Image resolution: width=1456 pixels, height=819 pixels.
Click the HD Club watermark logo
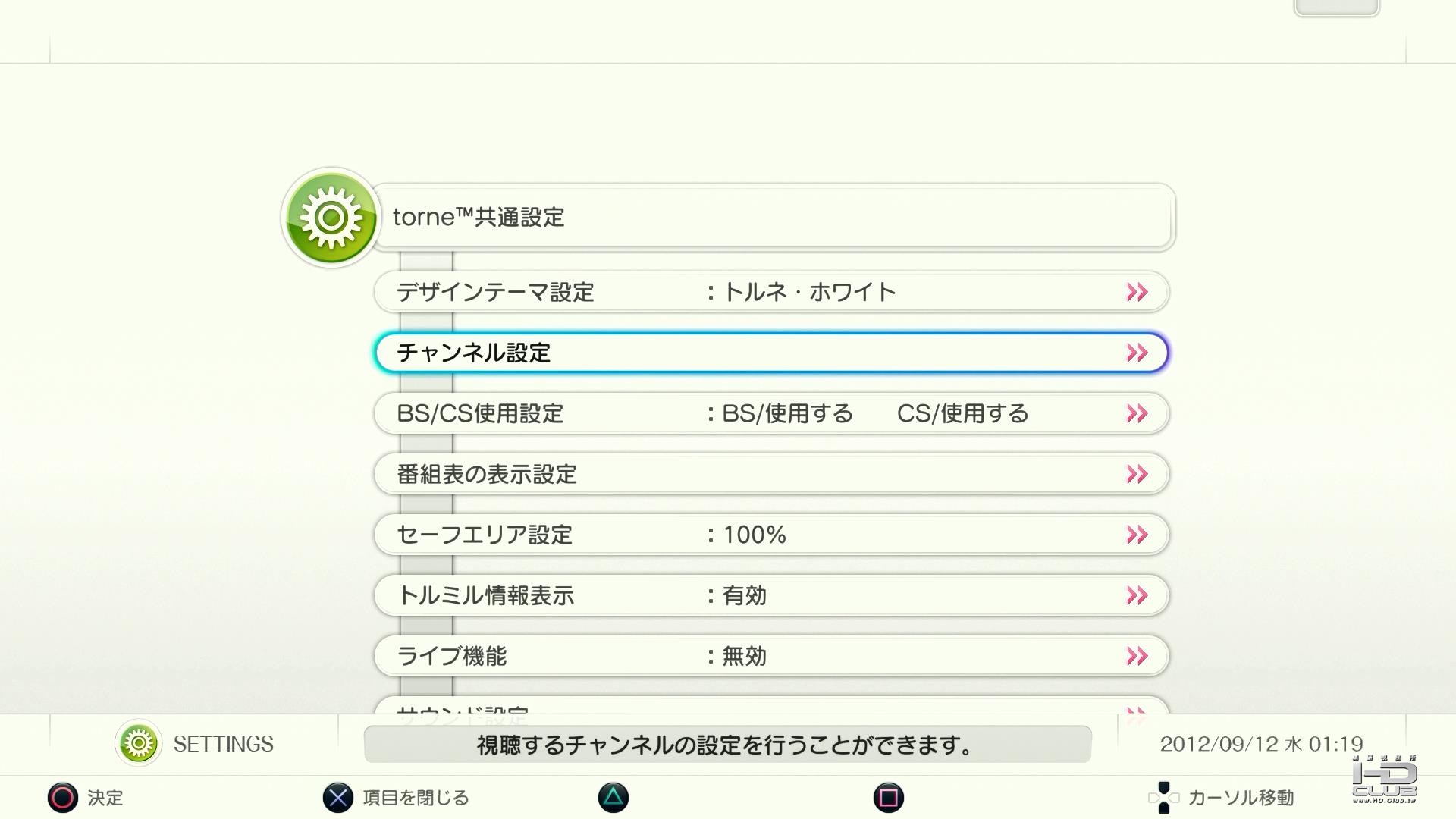pyautogui.click(x=1385, y=780)
